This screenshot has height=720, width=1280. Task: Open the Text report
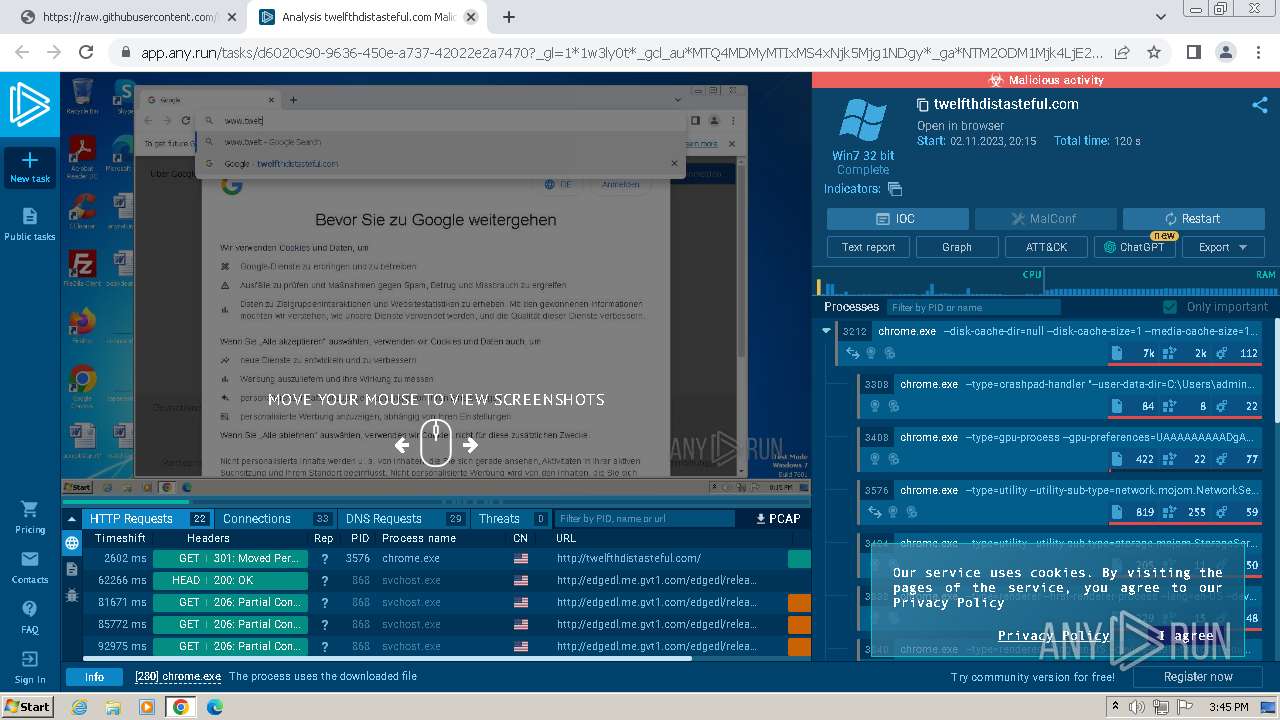click(x=868, y=247)
